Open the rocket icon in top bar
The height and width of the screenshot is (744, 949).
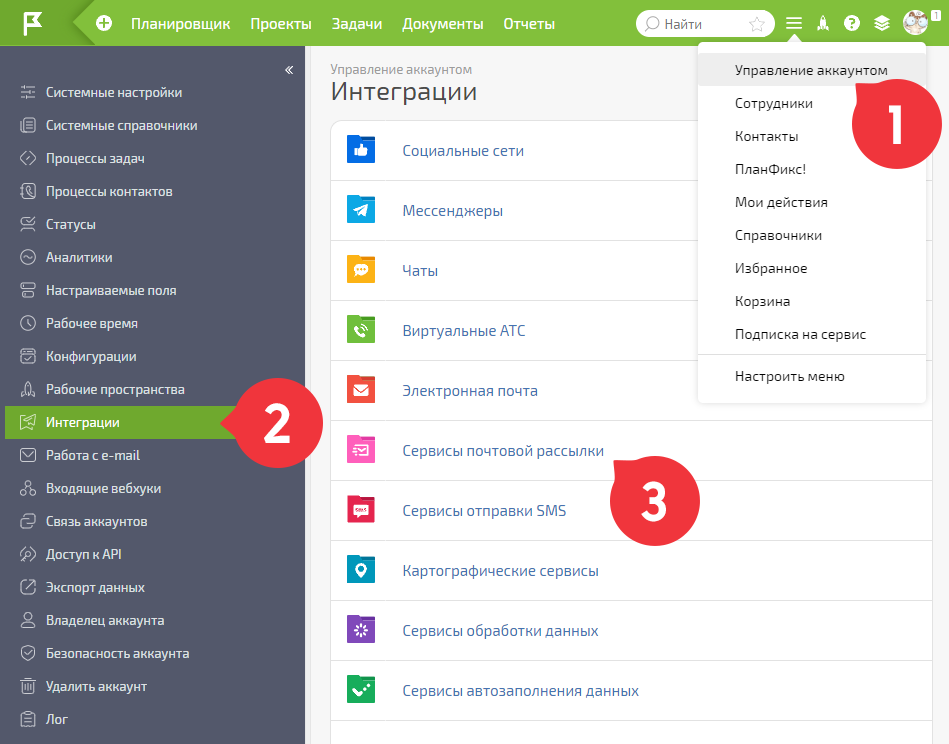tap(823, 24)
